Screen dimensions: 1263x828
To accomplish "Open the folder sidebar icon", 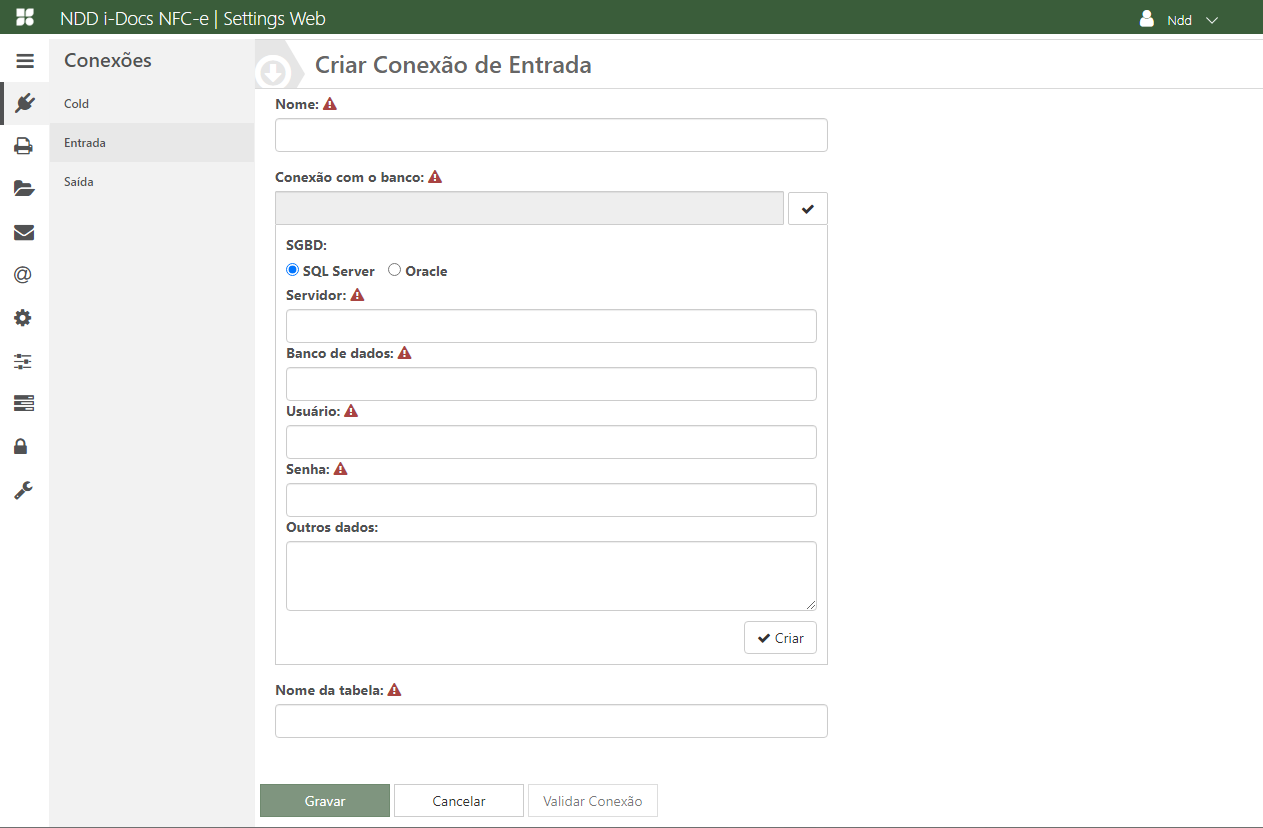I will 24,189.
